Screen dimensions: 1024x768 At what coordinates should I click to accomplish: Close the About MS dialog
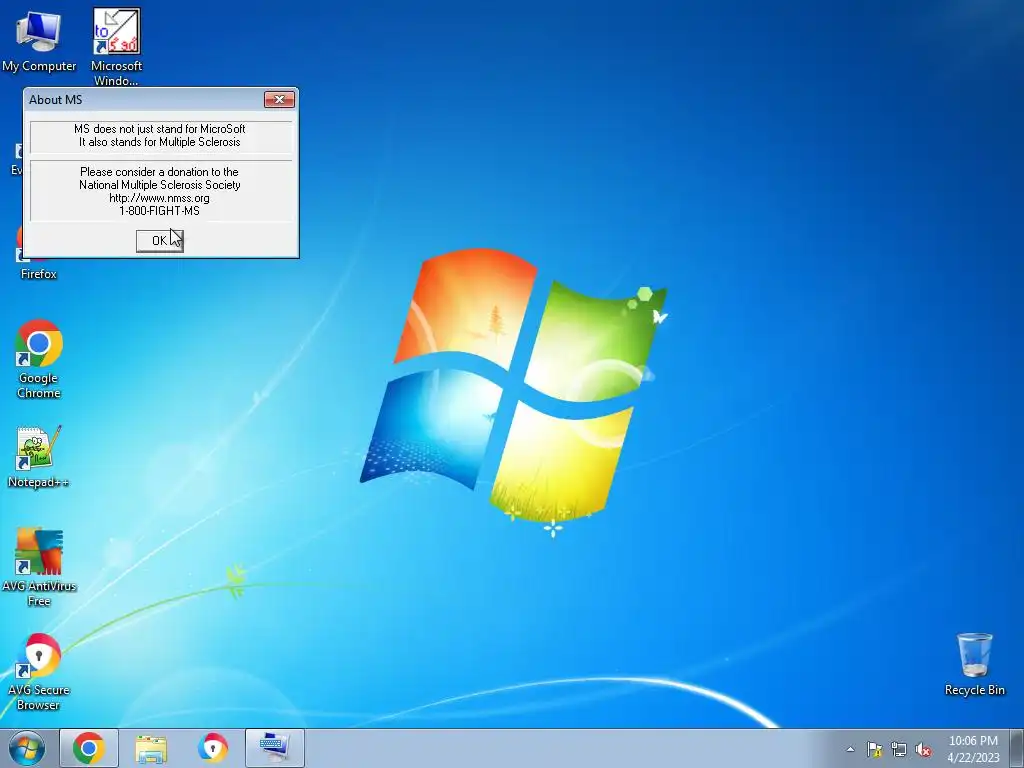pyautogui.click(x=280, y=99)
